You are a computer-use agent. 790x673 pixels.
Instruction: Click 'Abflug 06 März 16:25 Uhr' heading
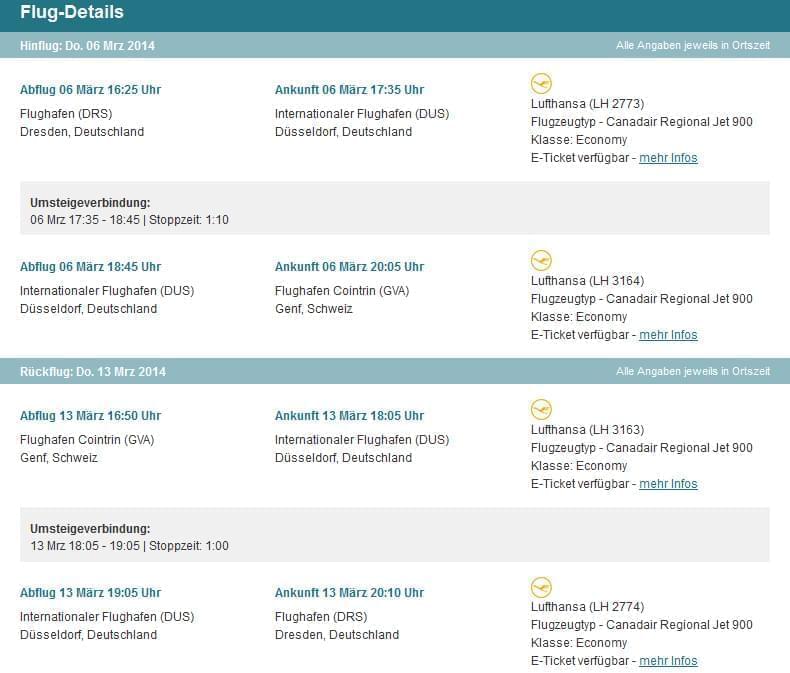tap(90, 90)
